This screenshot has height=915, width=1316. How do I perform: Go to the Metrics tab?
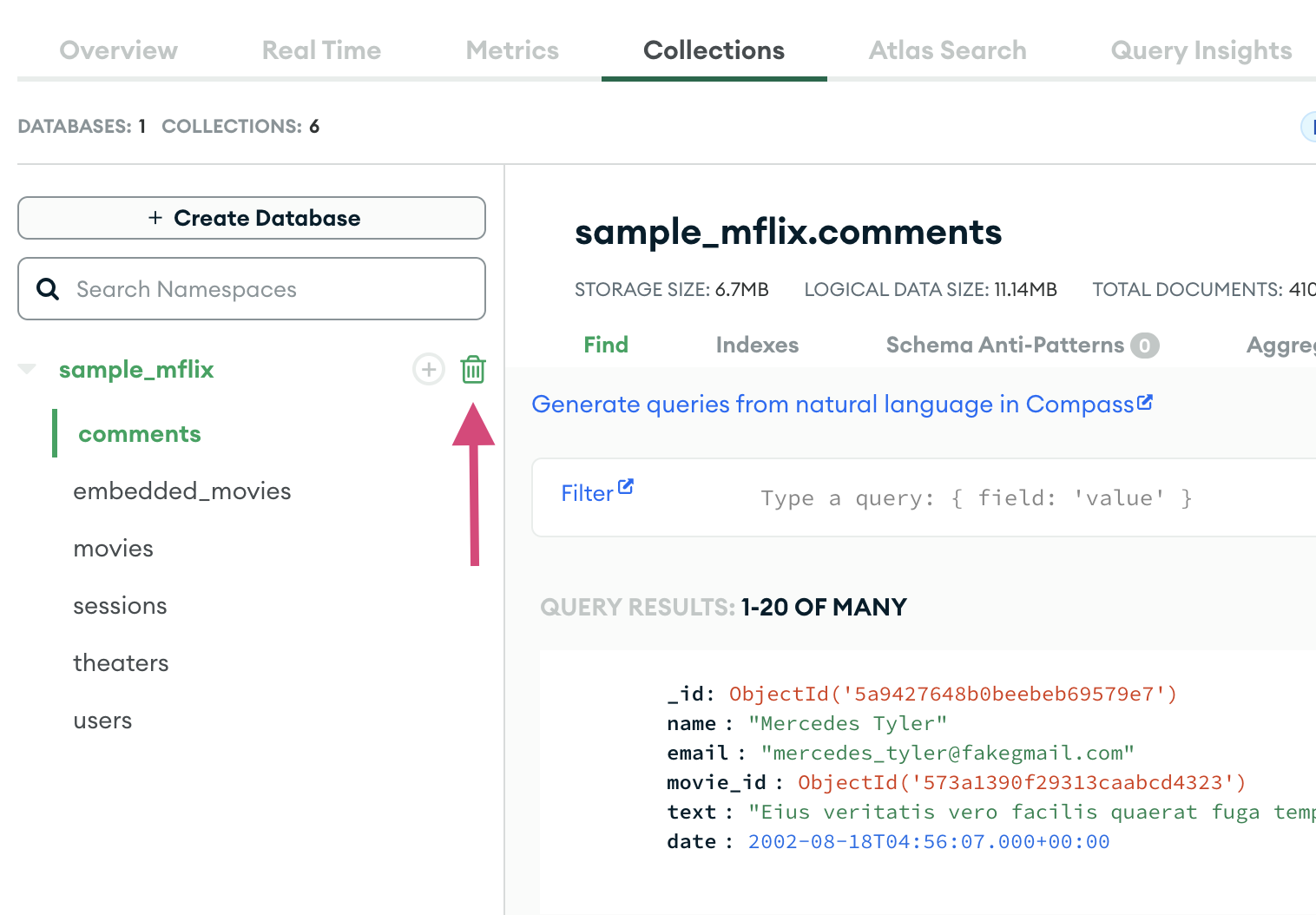click(x=512, y=50)
